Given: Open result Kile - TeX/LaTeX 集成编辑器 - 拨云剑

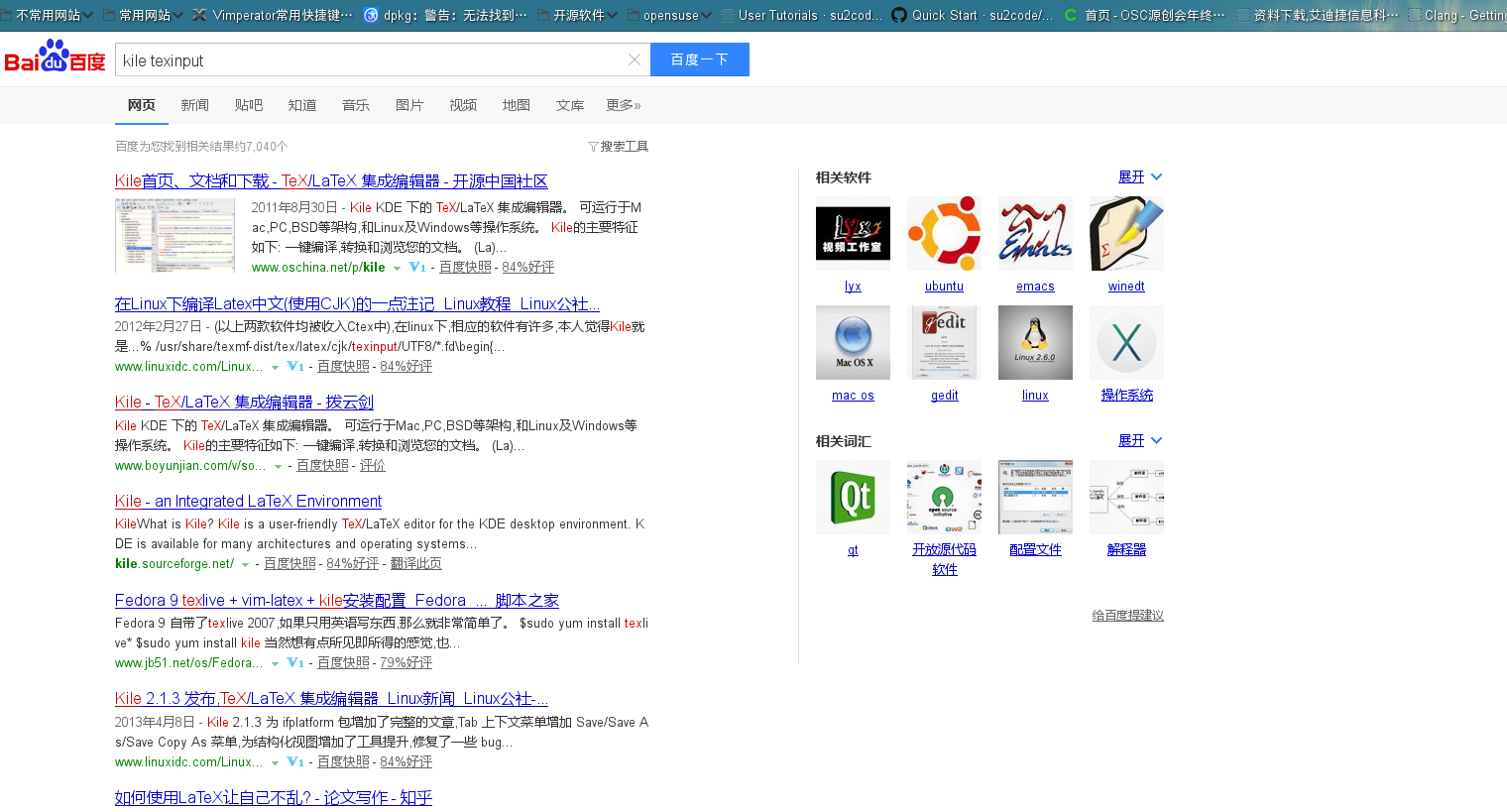Looking at the screenshot, I should click(x=244, y=403).
